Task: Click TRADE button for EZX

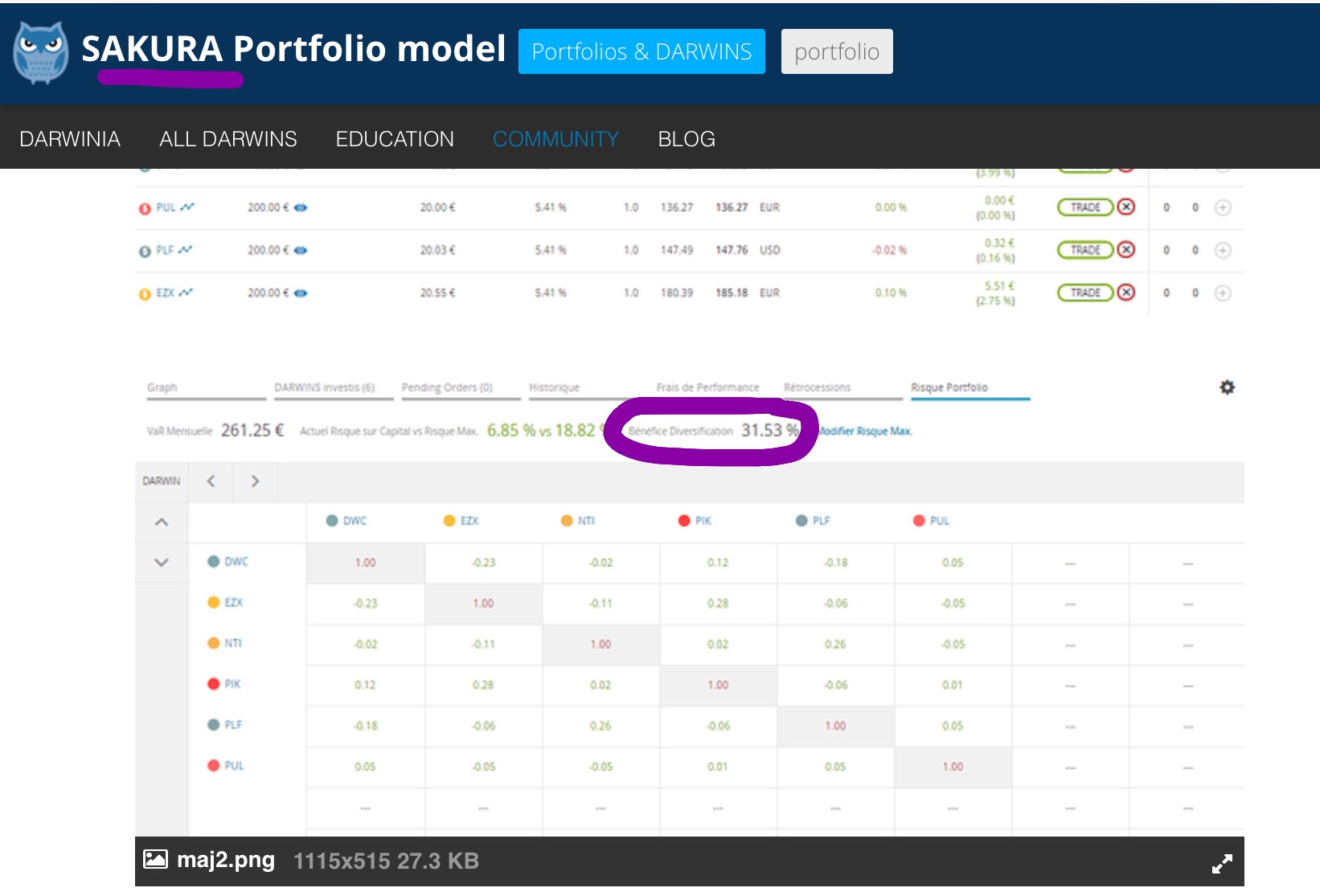Action: pyautogui.click(x=1084, y=292)
